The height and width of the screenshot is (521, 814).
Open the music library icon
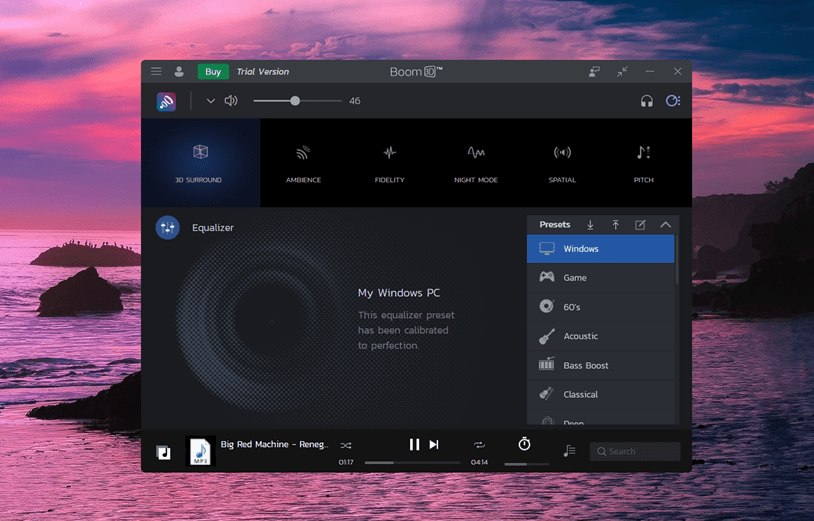point(164,452)
